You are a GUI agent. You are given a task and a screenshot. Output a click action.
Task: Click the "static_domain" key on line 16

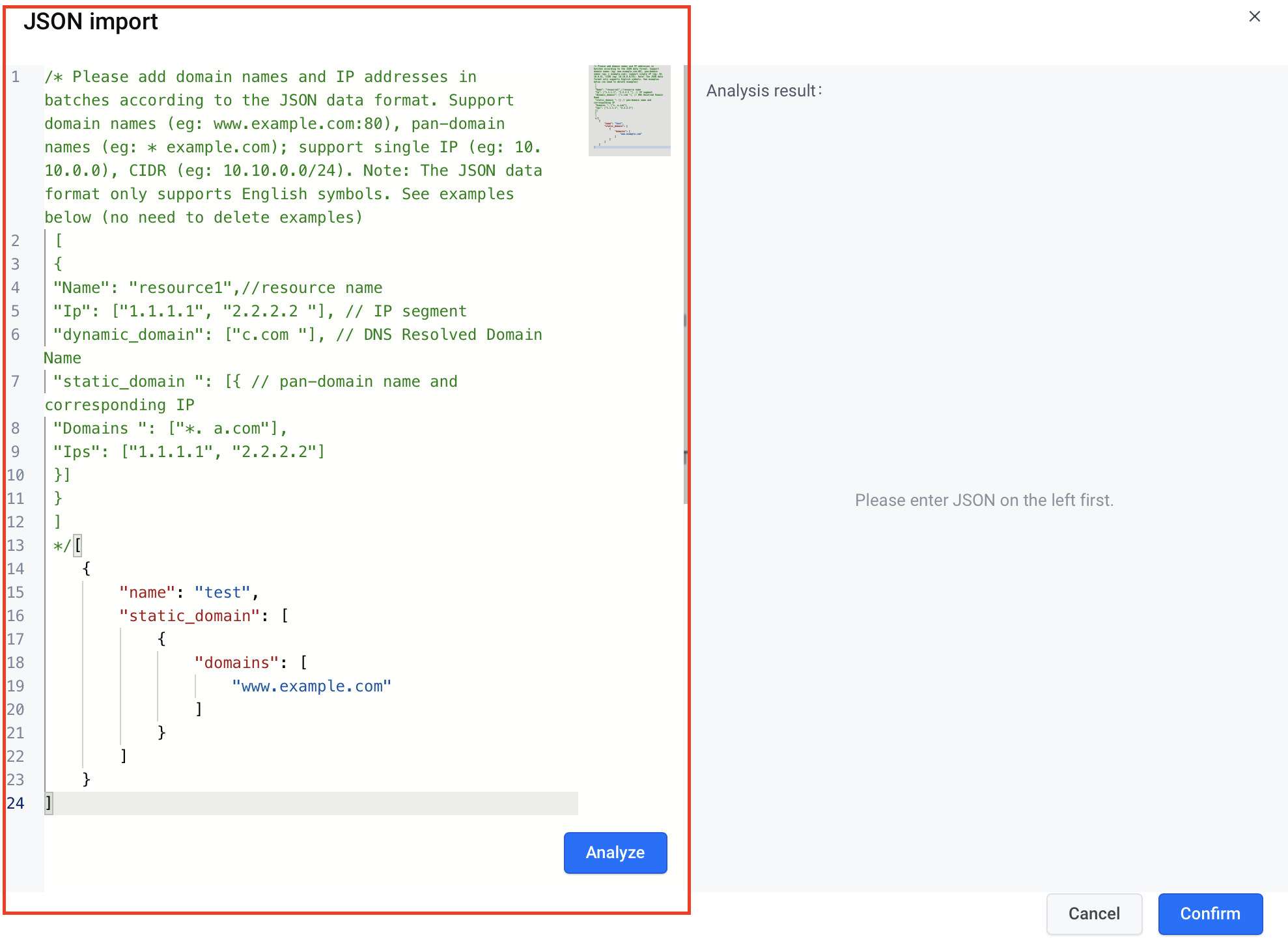click(189, 615)
